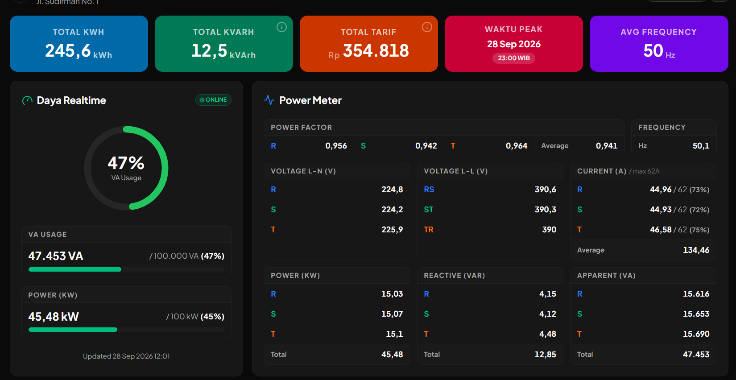The width and height of the screenshot is (736, 380).
Task: Click the 45,48 kW value in Daya Realtime
Action: pos(54,317)
